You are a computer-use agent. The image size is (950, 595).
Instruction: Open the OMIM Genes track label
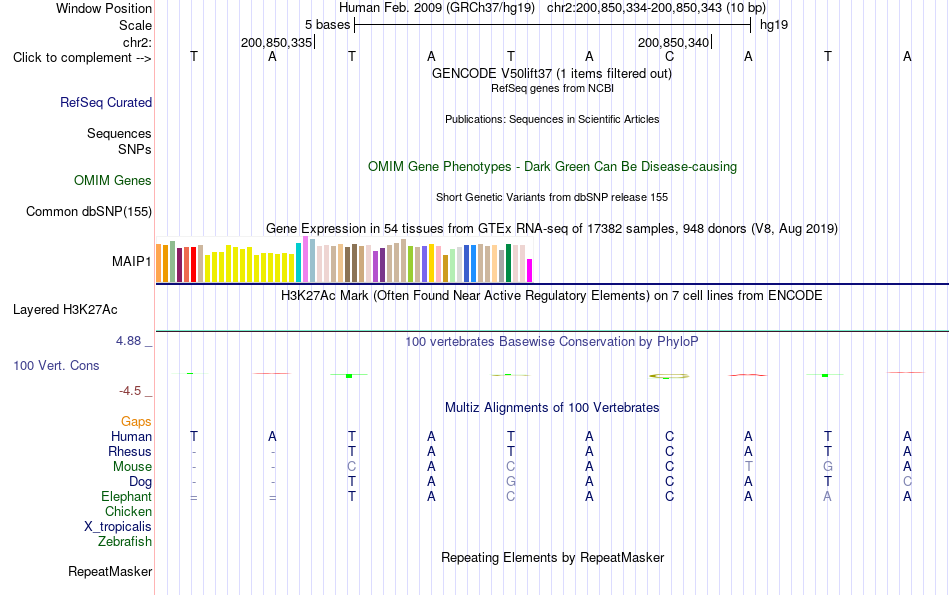point(113,181)
